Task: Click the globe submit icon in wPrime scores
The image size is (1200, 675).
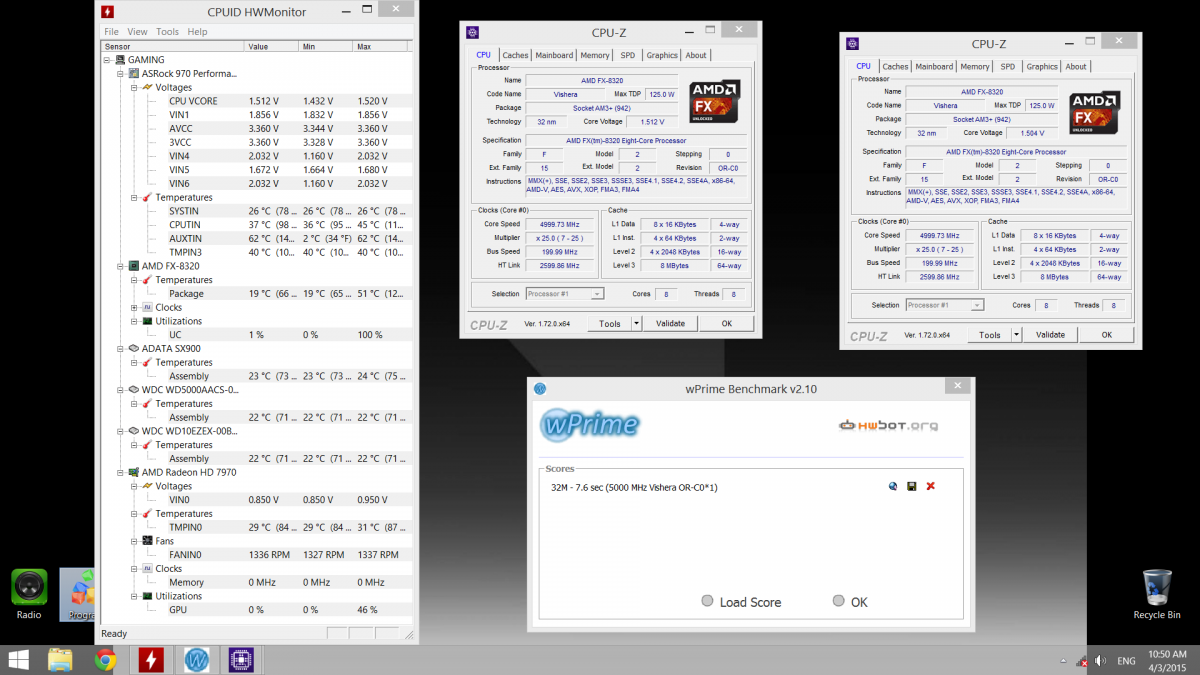Action: 893,486
